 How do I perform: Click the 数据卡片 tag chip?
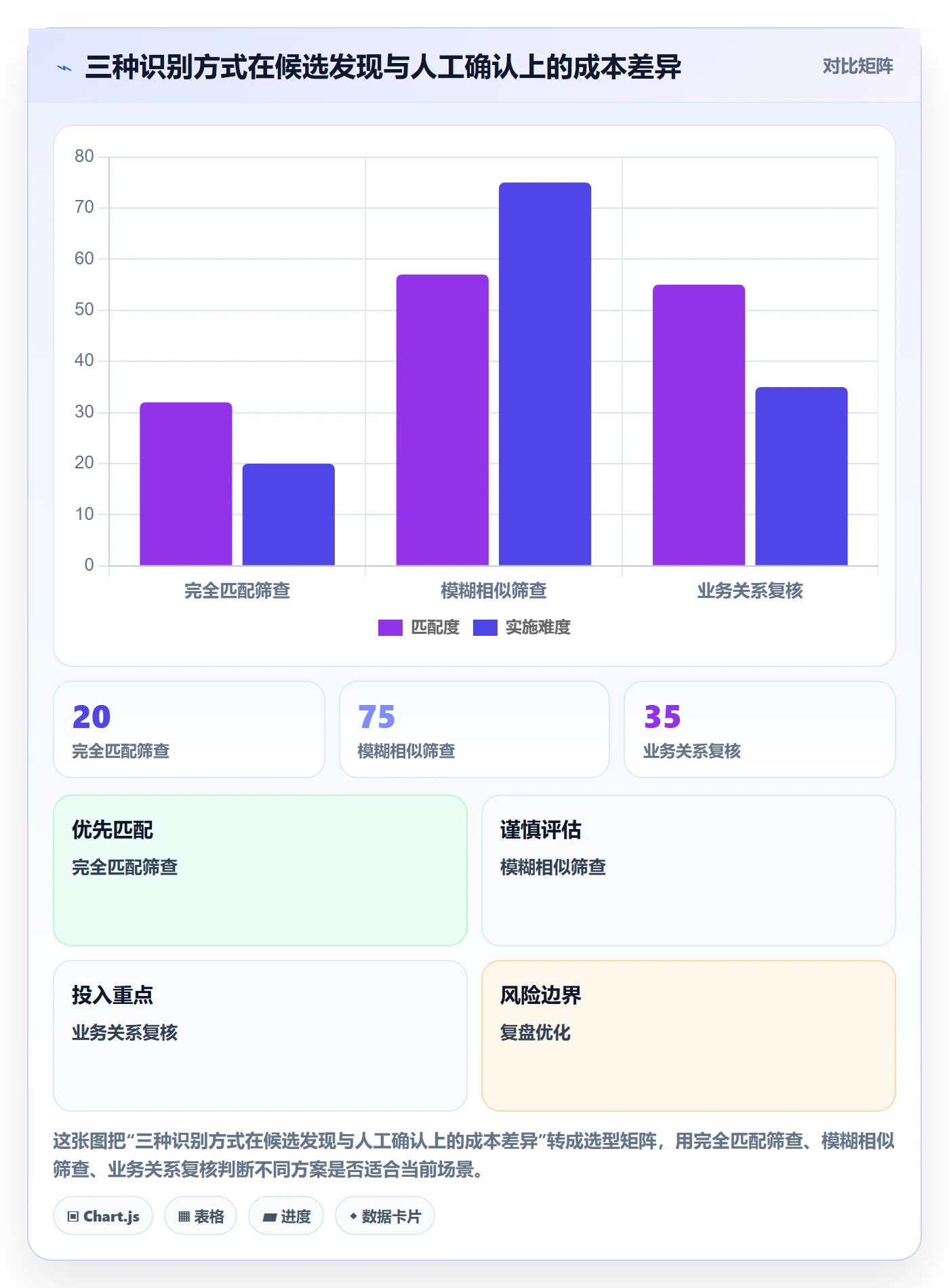(x=385, y=1216)
